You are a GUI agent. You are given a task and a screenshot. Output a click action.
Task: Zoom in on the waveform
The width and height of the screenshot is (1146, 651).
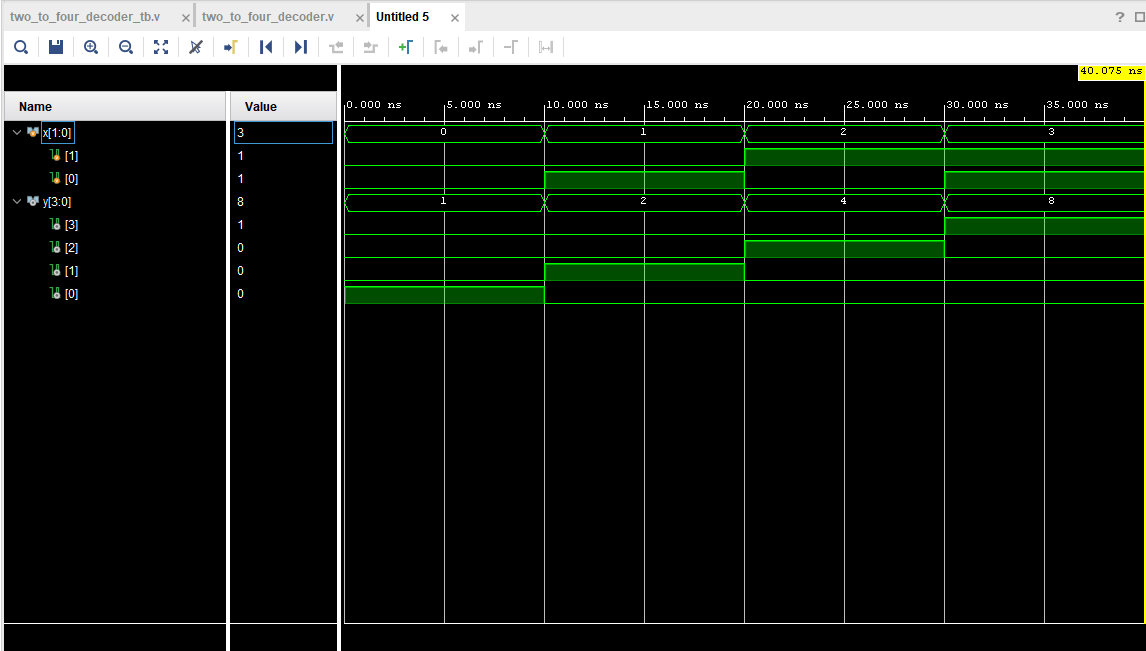point(91,47)
